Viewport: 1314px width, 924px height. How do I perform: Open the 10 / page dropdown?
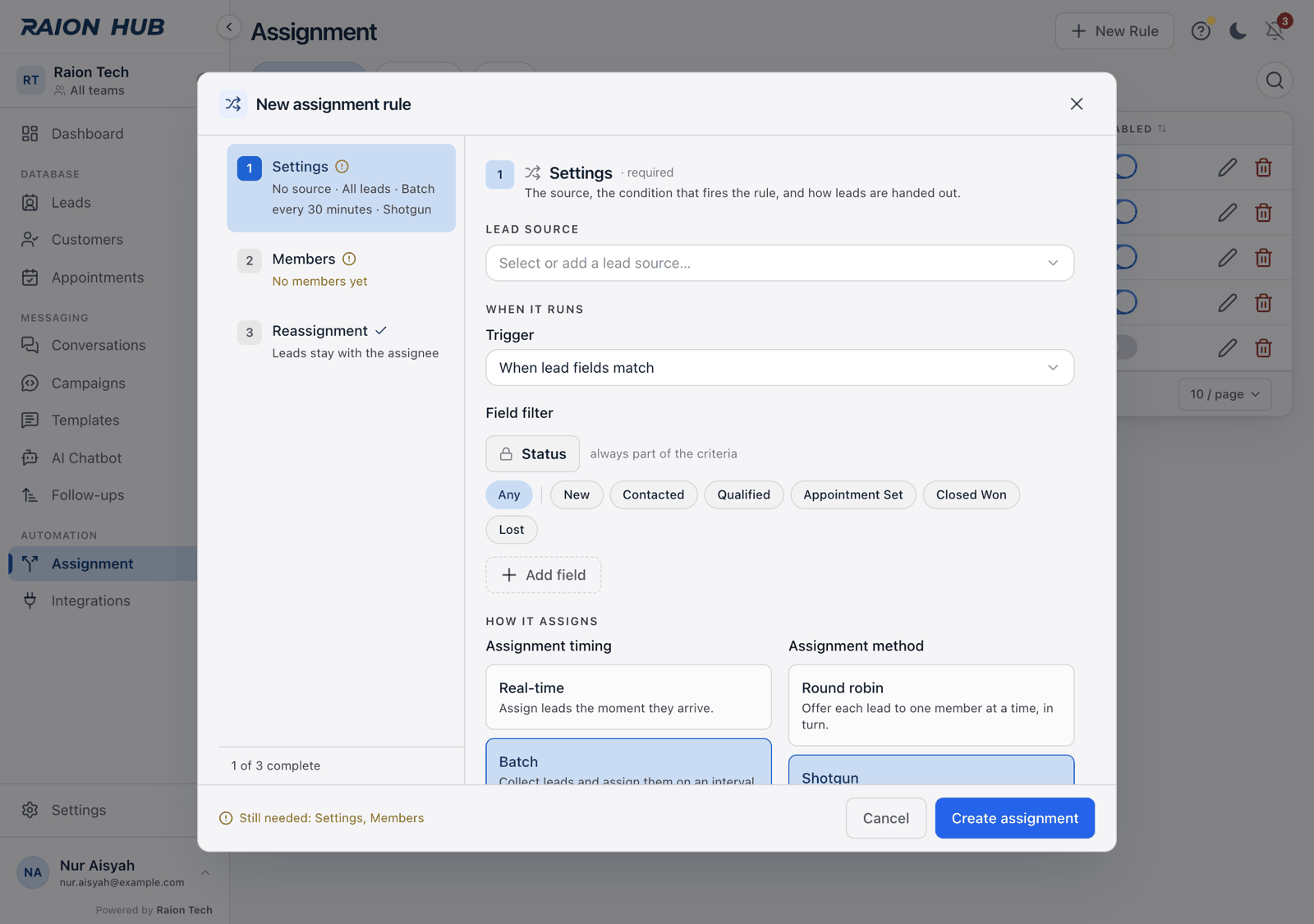1224,394
